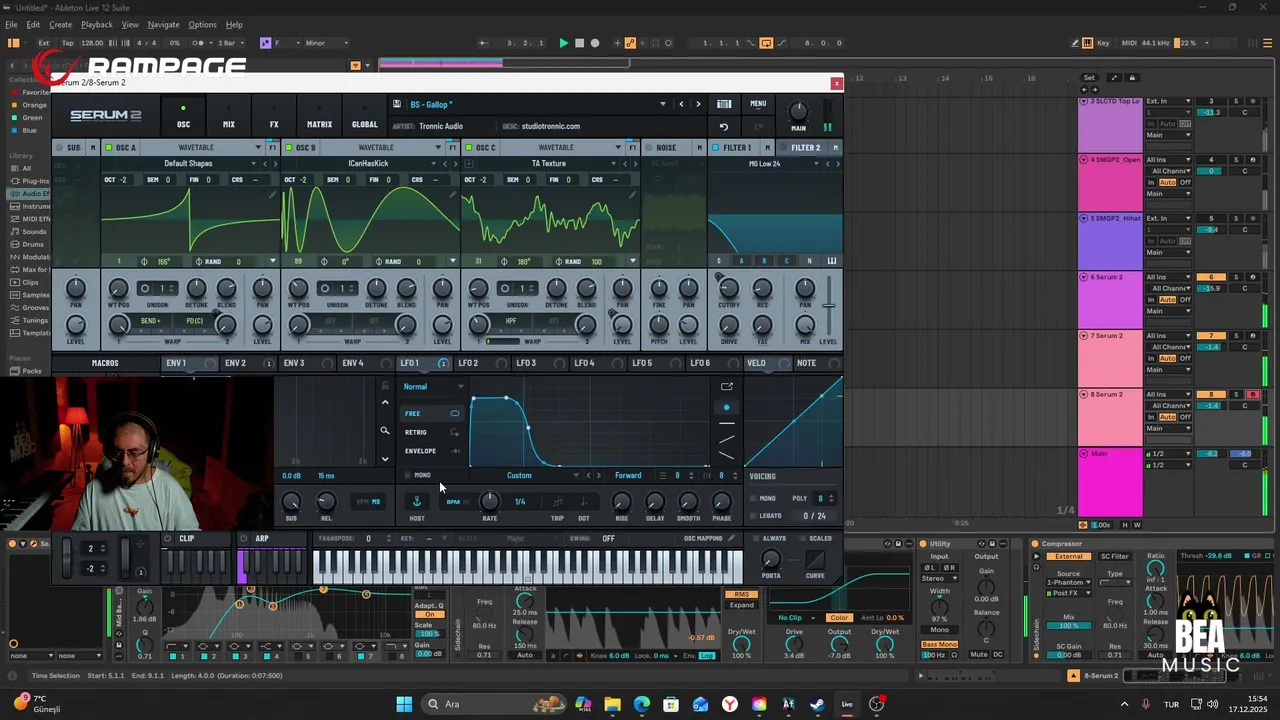Viewport: 1280px width, 720px height.
Task: Open the BS - Gallop preset dropdown
Action: (662, 104)
